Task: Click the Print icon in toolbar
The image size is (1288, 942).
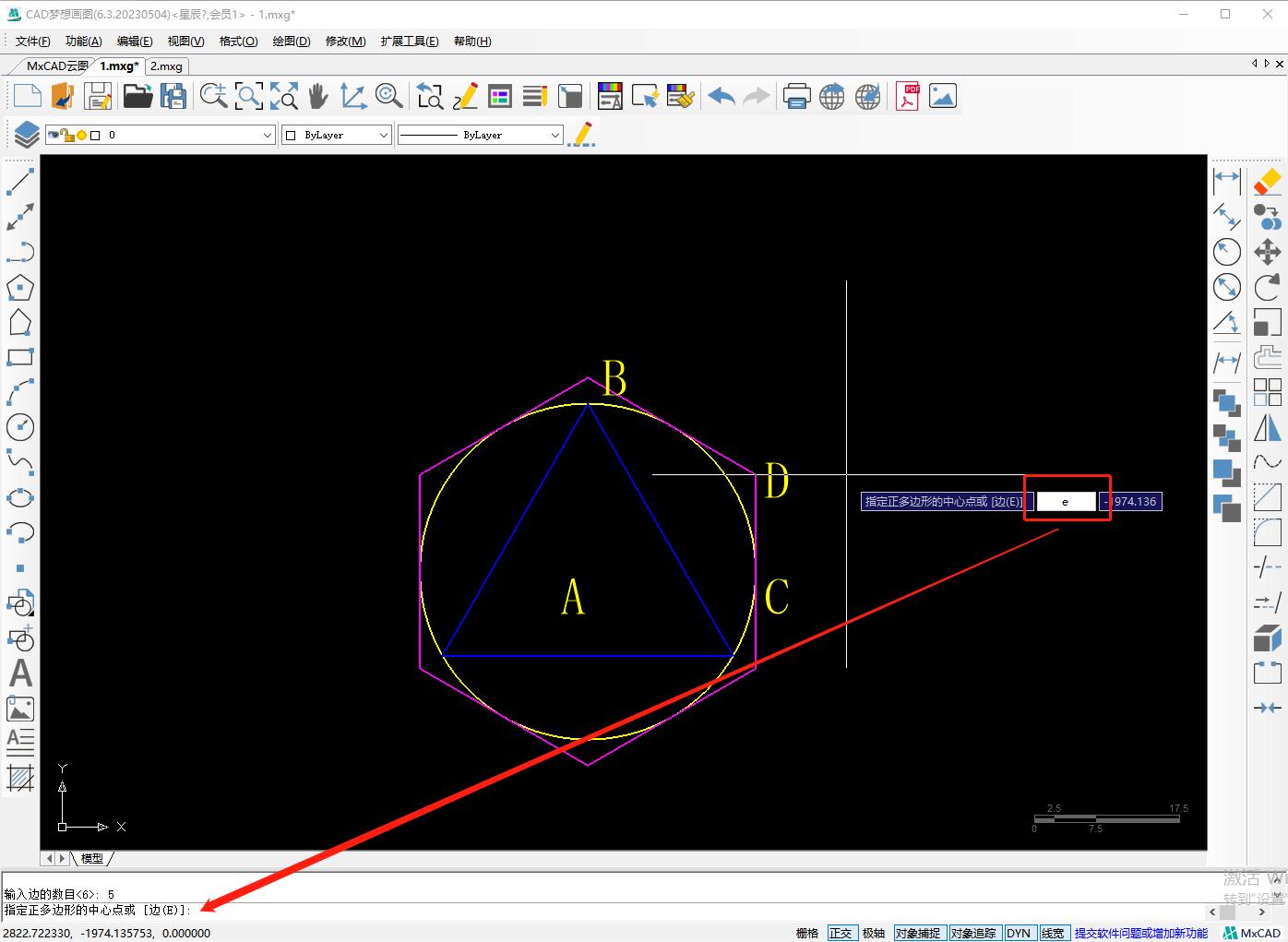Action: coord(796,97)
